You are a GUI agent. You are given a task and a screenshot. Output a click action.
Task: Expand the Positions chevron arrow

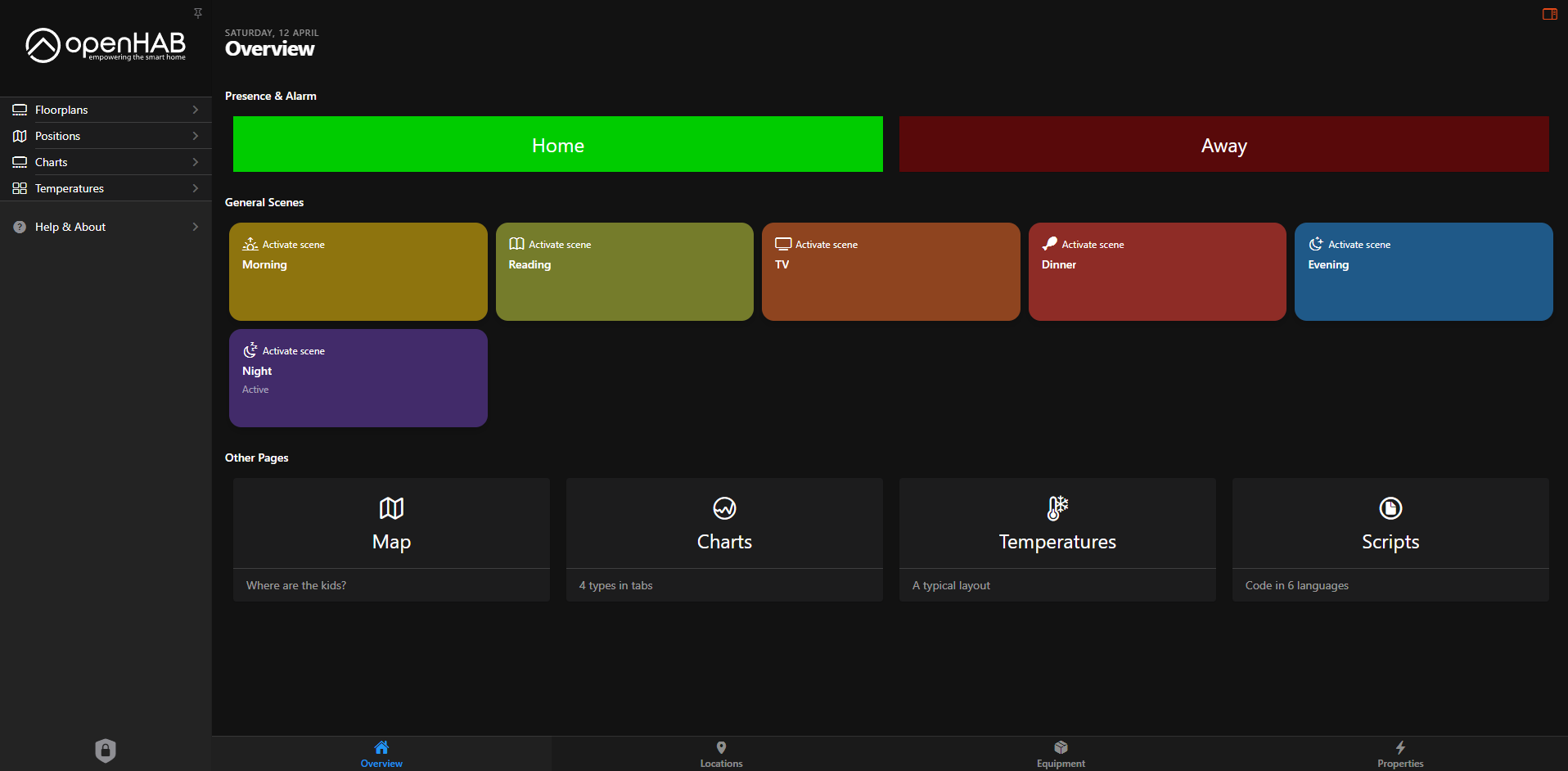(x=195, y=136)
